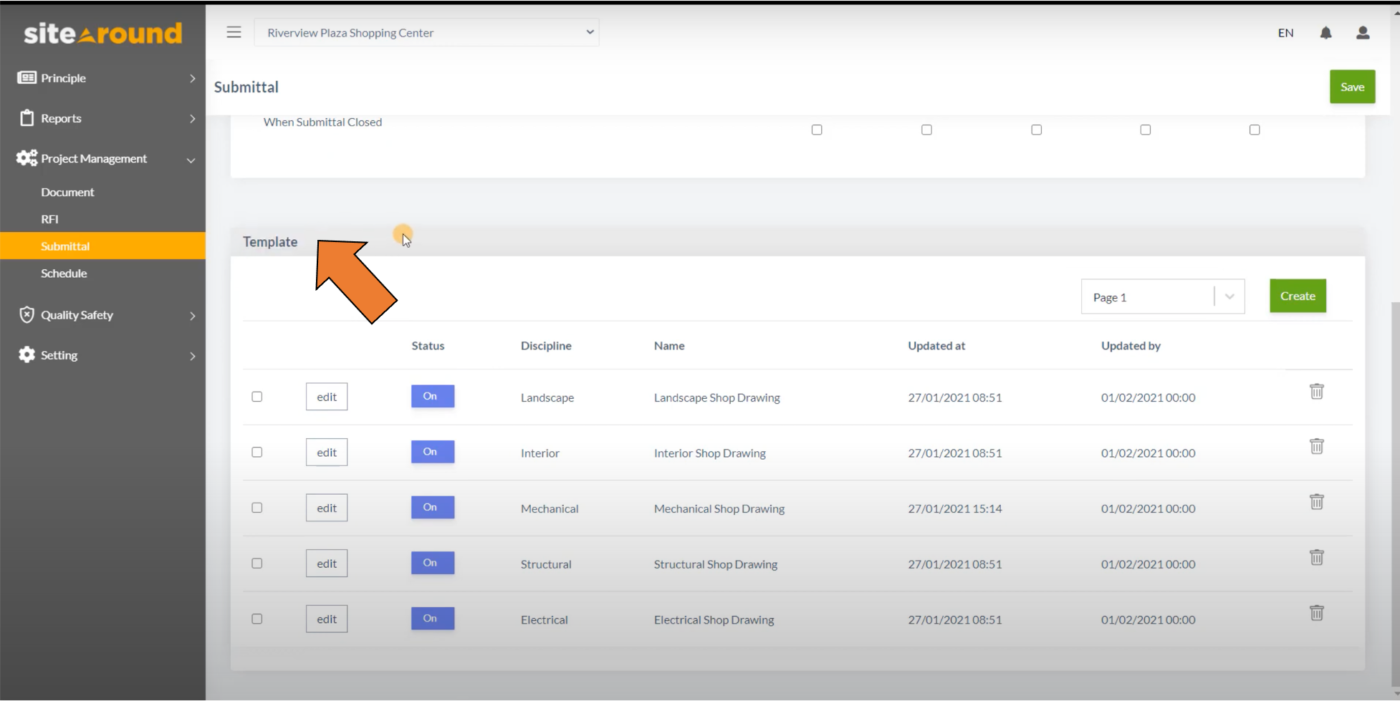Open the RFI submenu item

click(x=50, y=219)
